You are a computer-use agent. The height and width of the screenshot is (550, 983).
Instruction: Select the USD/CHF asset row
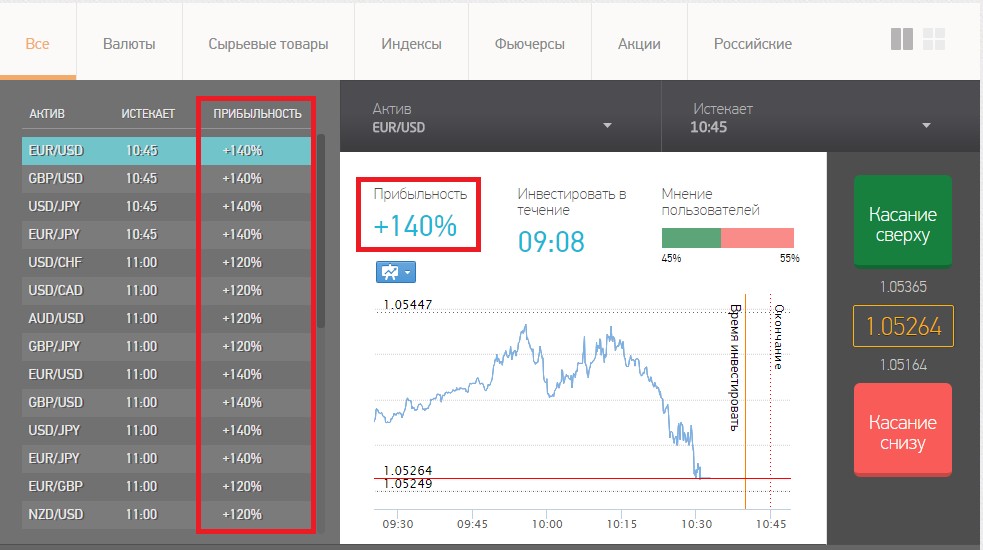click(x=160, y=262)
